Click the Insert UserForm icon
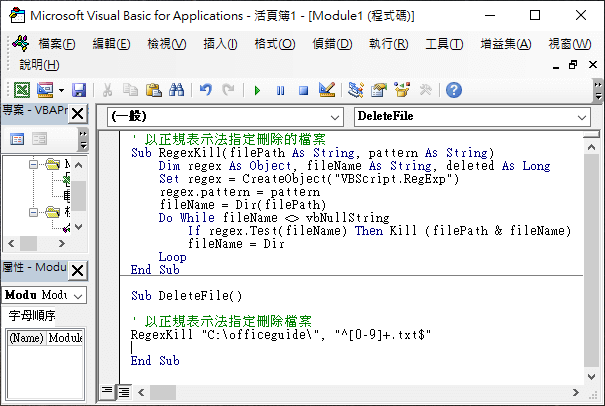Screen dimensions: 605x406 click(x=45, y=90)
